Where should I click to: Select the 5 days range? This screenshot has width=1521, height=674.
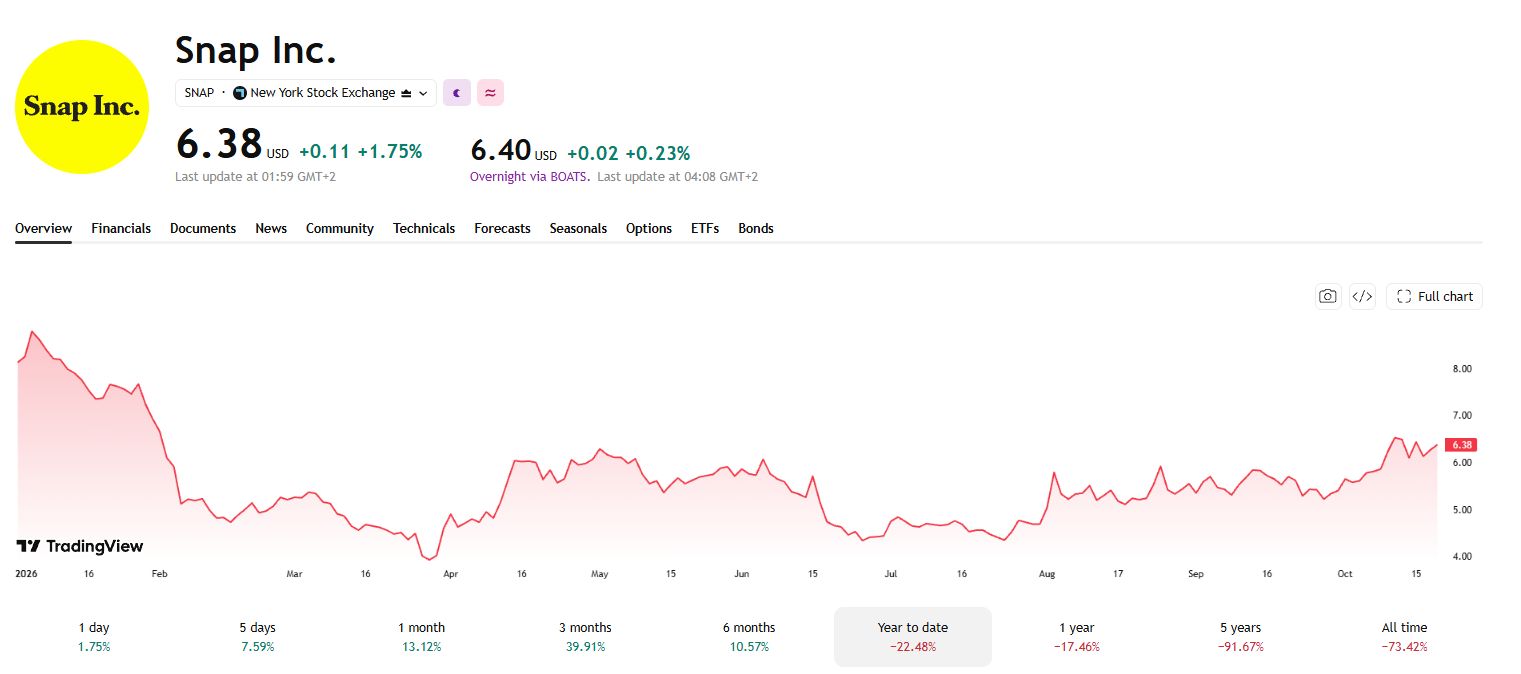257,636
